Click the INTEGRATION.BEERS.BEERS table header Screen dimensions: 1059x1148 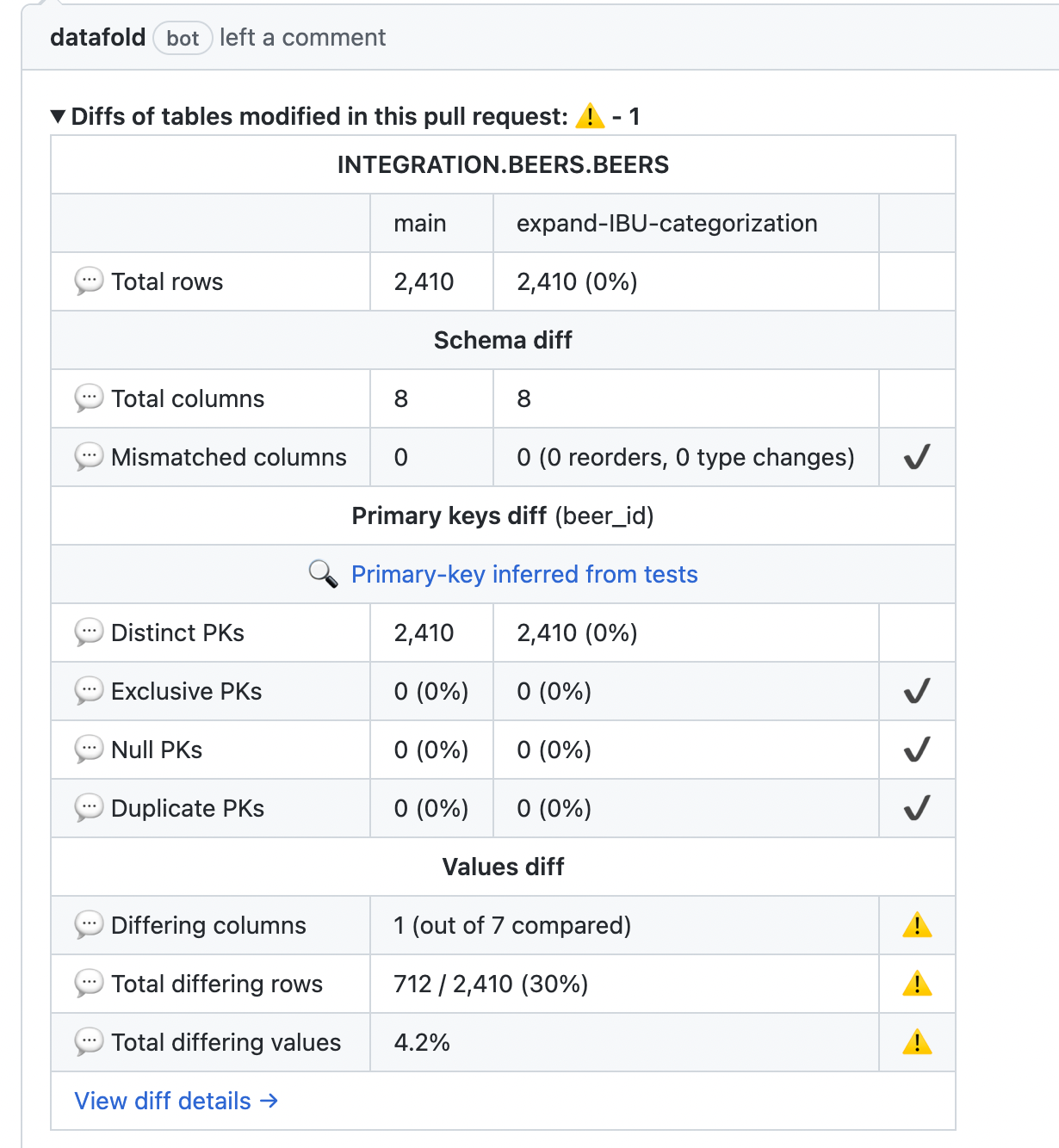pos(503,164)
